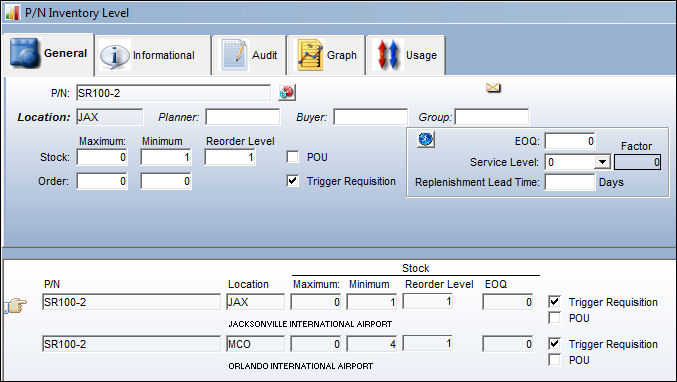Click the Order Minimum field
677x382 pixels.
(x=166, y=181)
